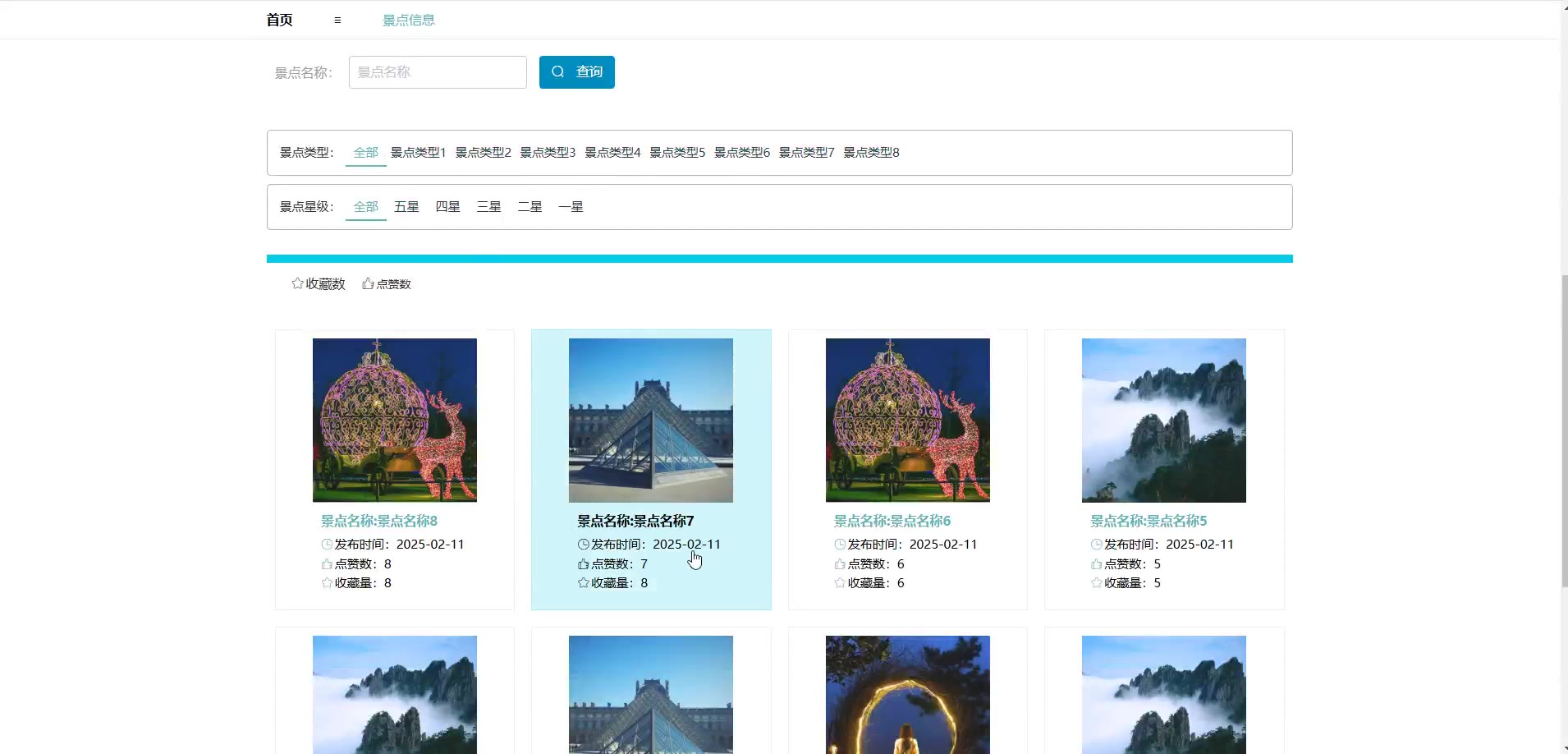Viewport: 1568px width, 754px height.
Task: Click the clock icon on the 景点名称7 card
Action: click(583, 544)
